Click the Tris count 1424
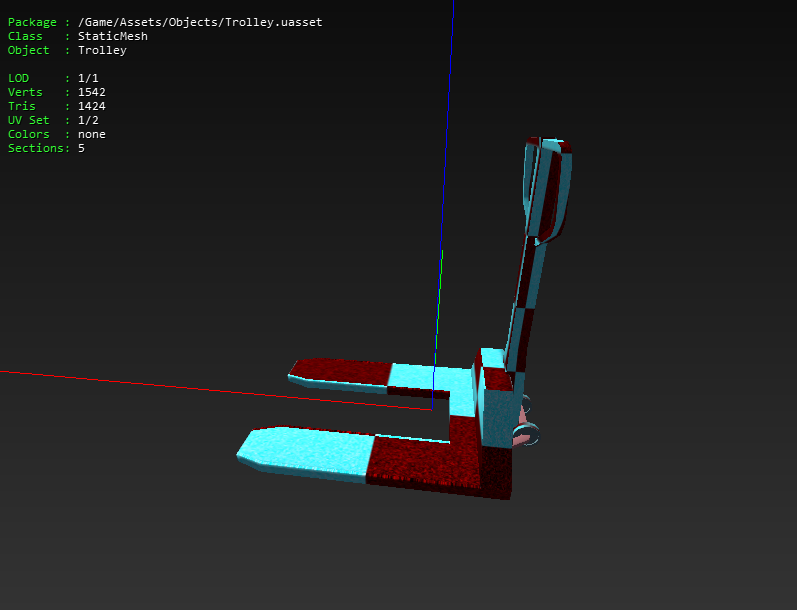 pos(91,106)
